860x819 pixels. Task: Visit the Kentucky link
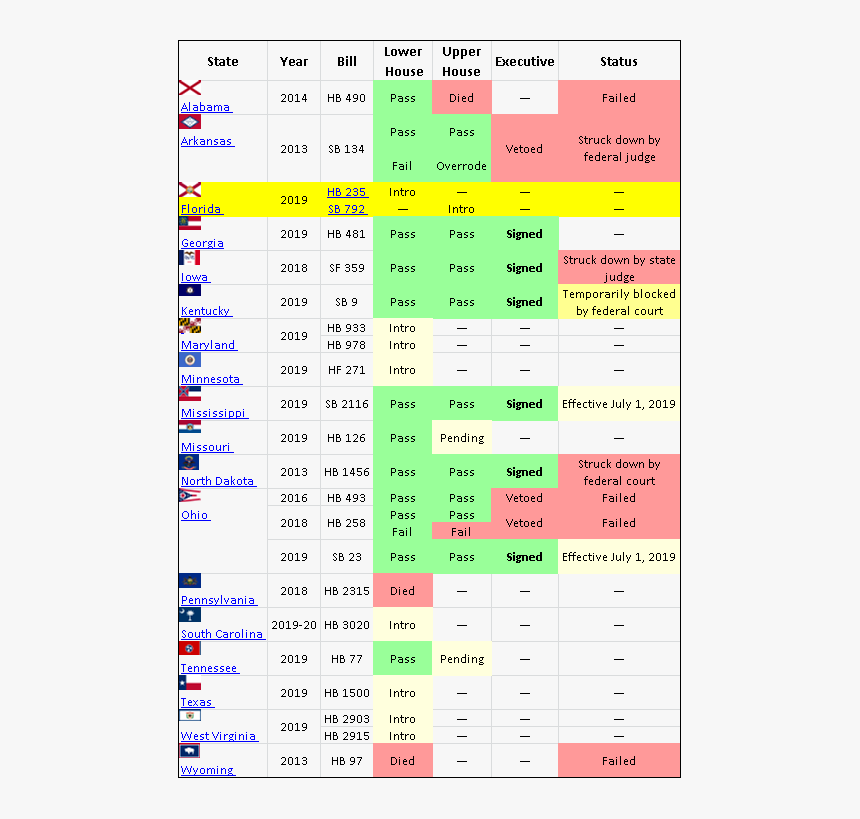point(206,310)
